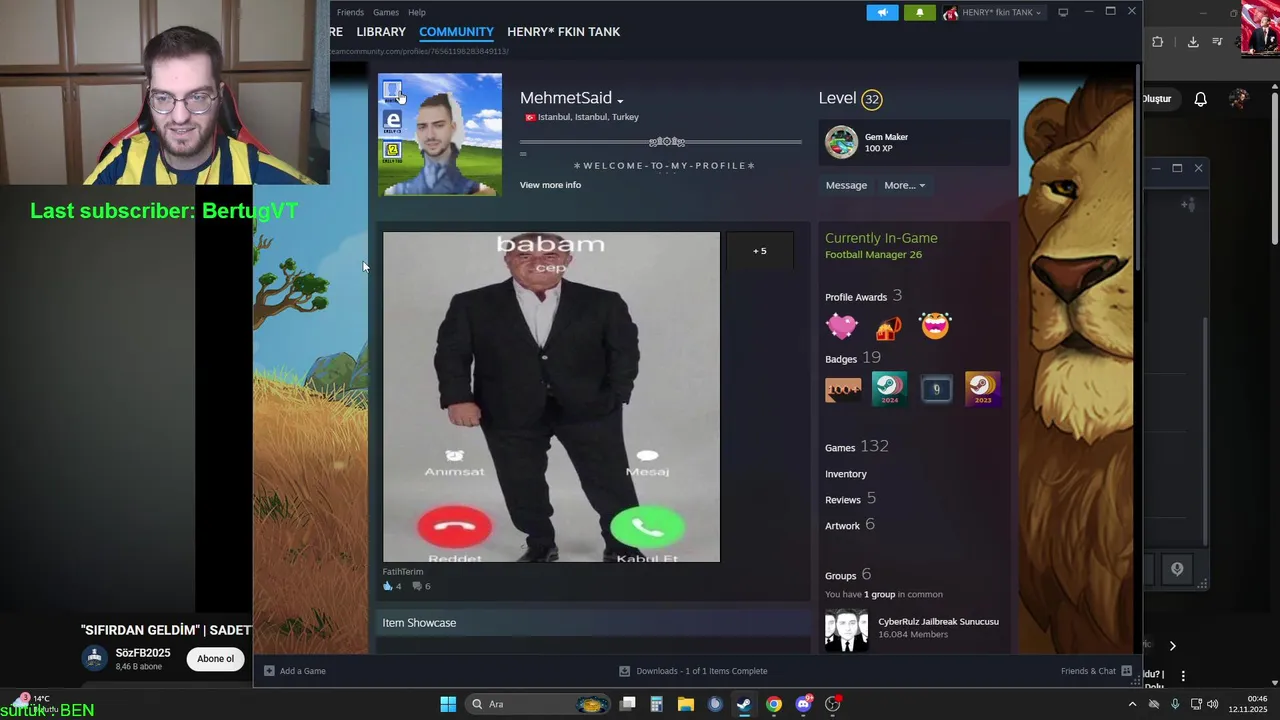Select the fire heart profile award
The height and width of the screenshot is (720, 1280).
pos(888,326)
